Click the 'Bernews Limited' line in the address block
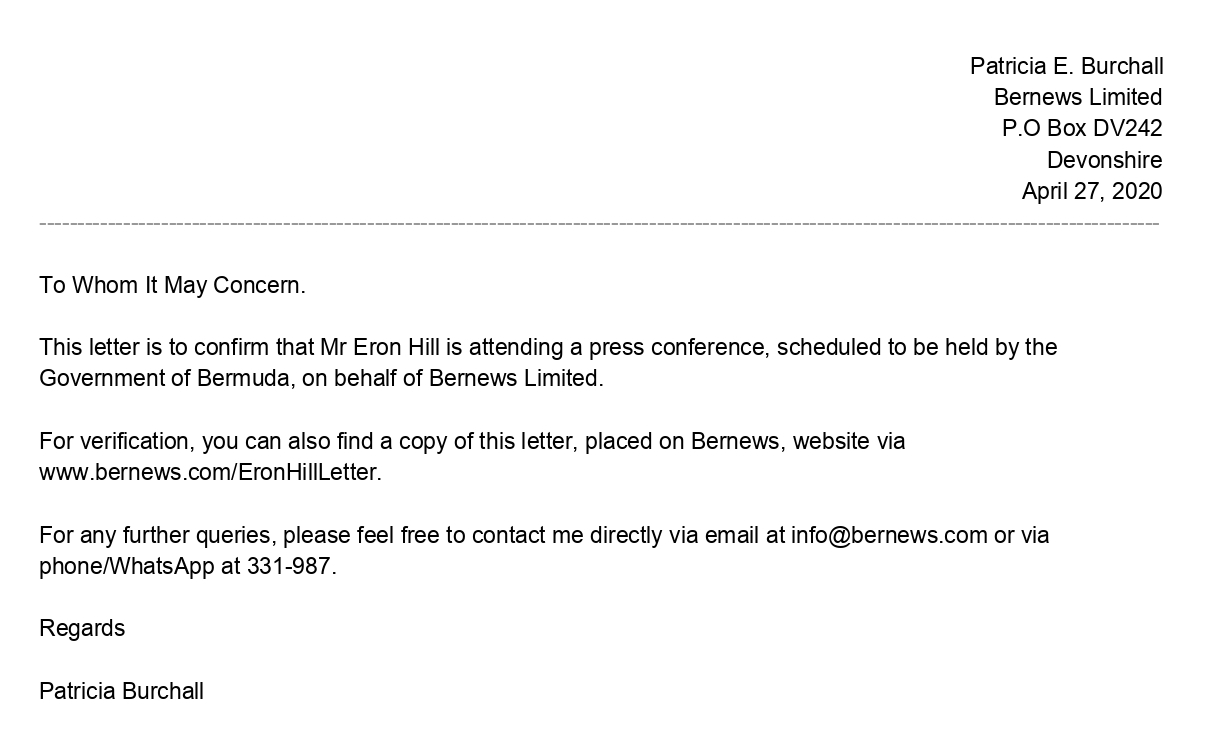 click(x=1077, y=97)
